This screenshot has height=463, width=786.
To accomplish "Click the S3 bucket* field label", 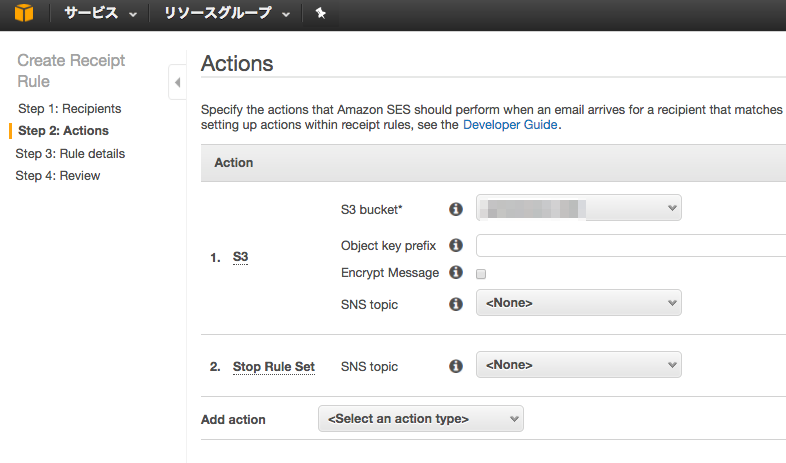I will (371, 209).
